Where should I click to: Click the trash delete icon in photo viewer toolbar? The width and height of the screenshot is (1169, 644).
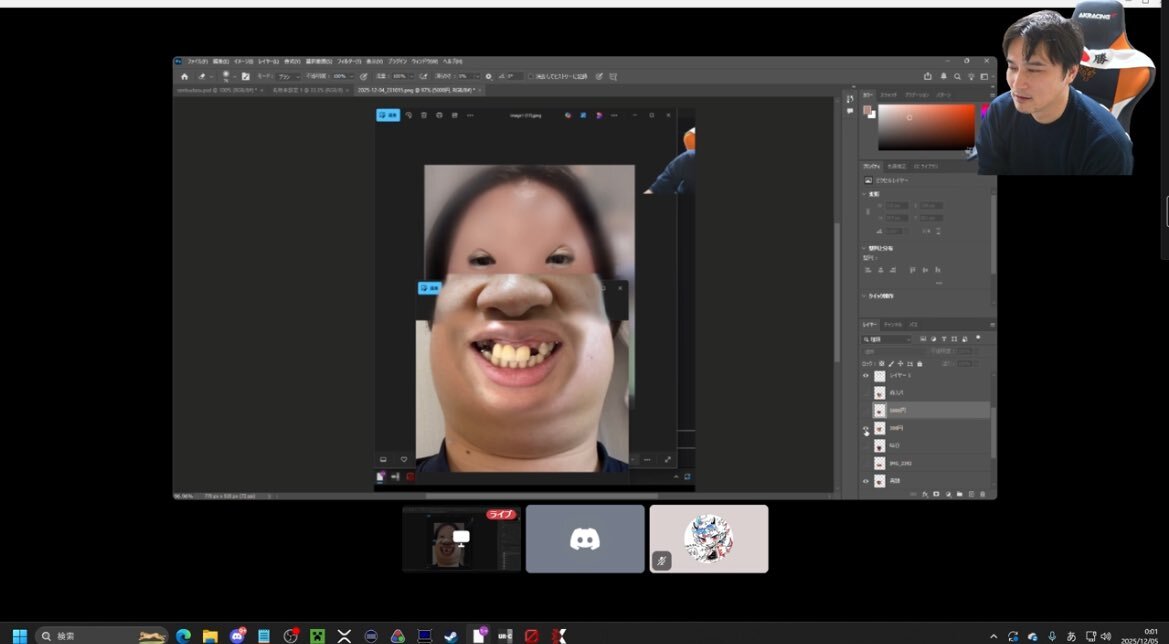coord(423,115)
